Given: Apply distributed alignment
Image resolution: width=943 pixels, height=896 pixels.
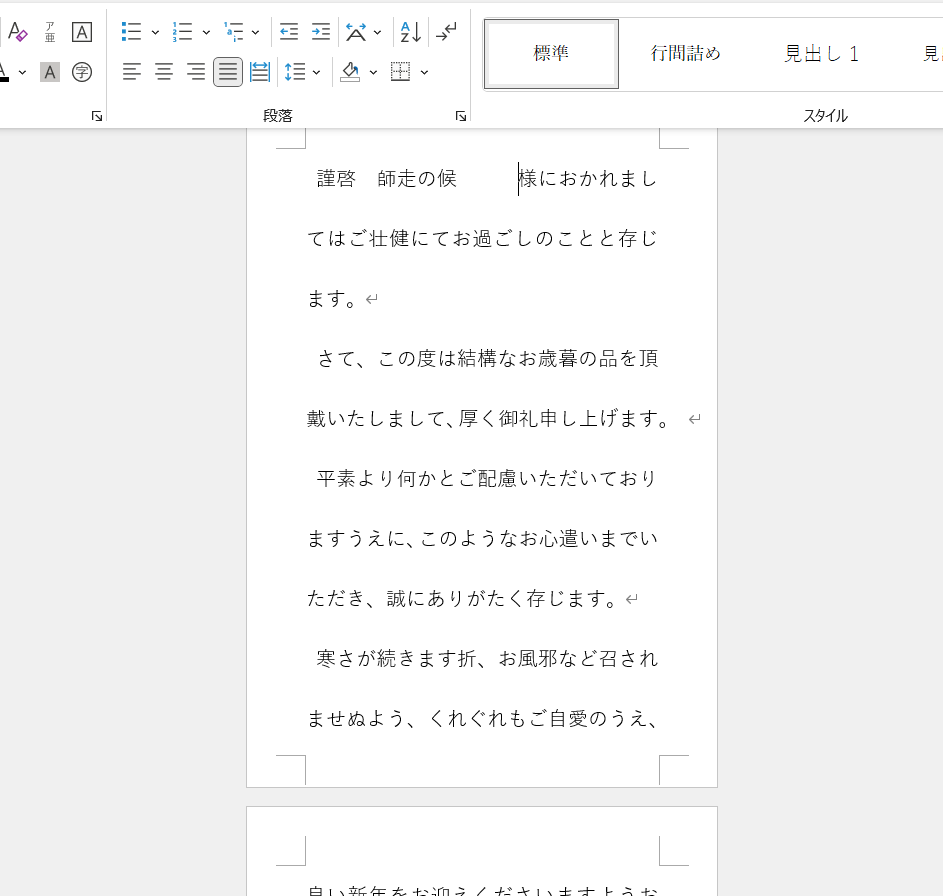Looking at the screenshot, I should (260, 72).
